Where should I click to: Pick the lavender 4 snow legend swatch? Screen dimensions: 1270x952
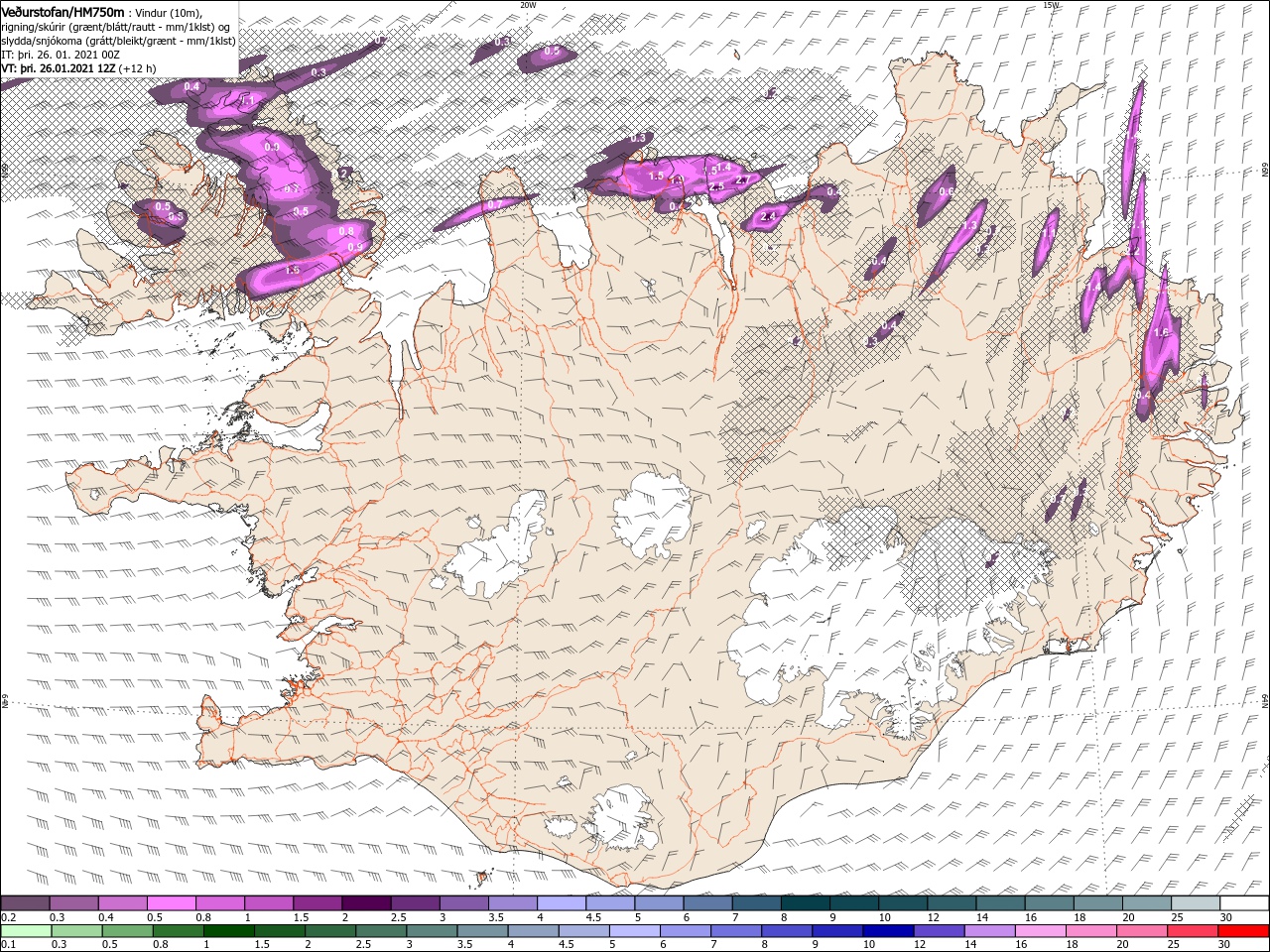(561, 903)
